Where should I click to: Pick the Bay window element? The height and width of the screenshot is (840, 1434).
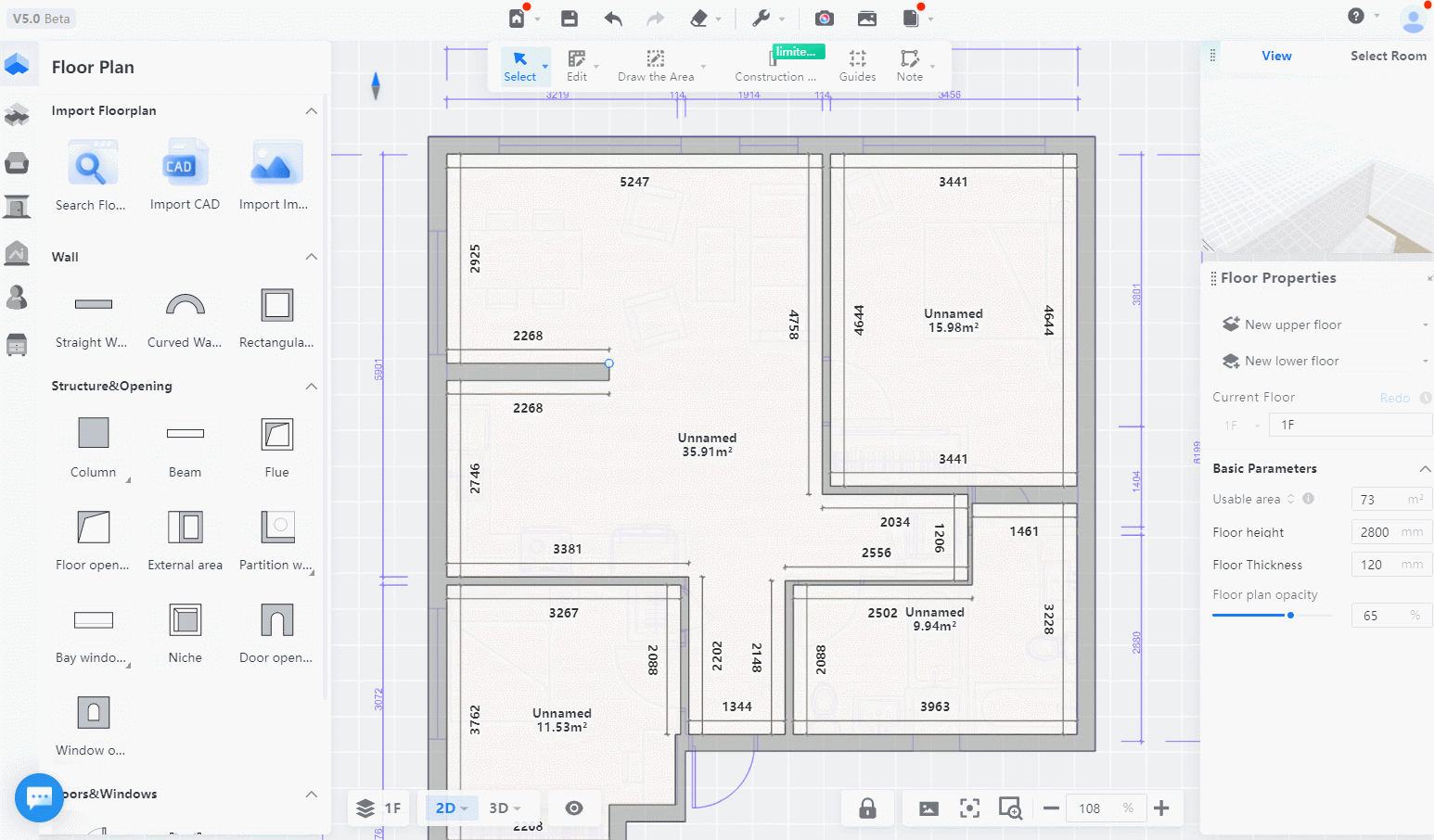(93, 620)
